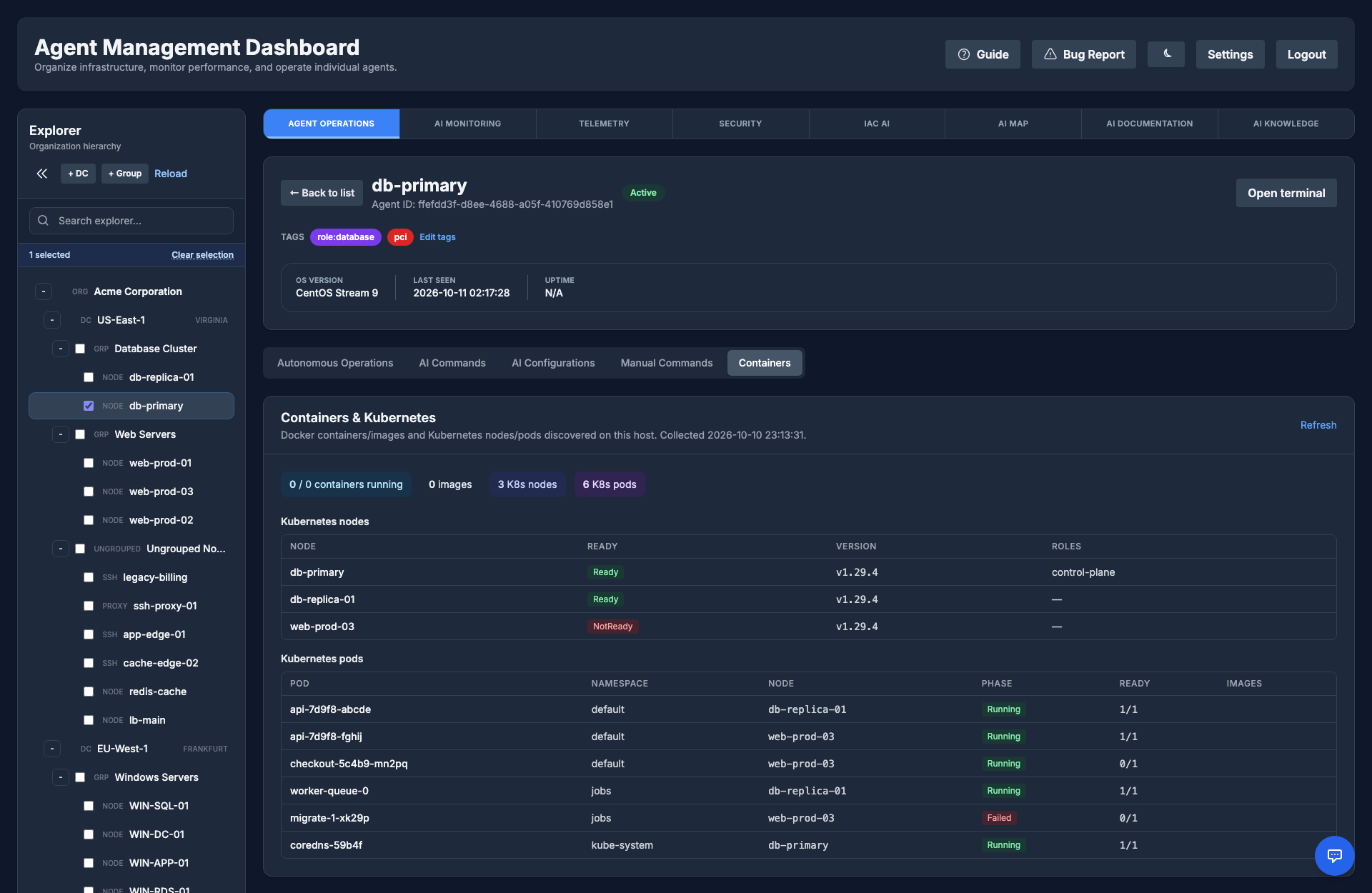Click the red pci tag
This screenshot has width=1372, height=893.
click(400, 237)
